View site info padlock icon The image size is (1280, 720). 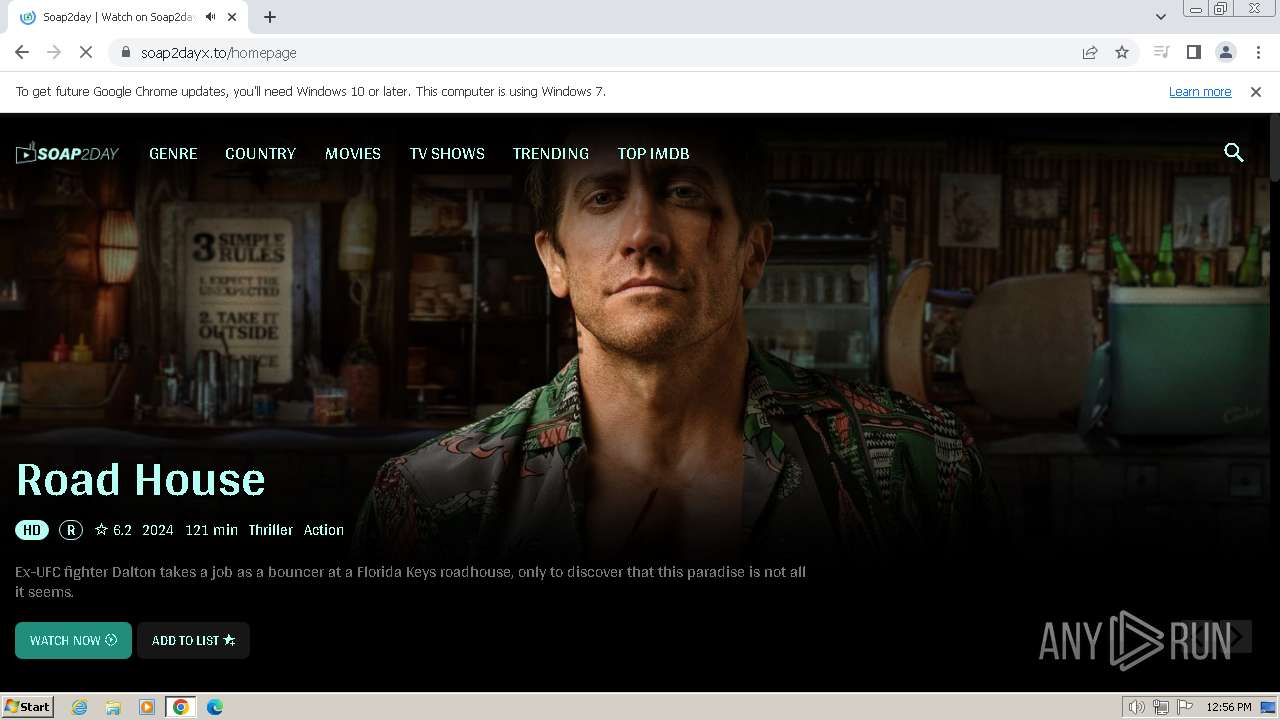click(125, 52)
